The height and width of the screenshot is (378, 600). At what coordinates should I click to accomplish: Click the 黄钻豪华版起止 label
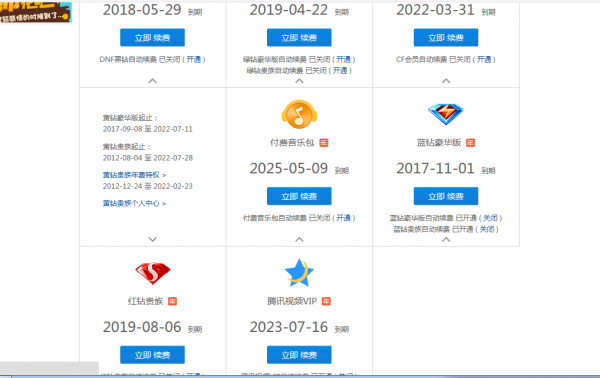(x=130, y=118)
